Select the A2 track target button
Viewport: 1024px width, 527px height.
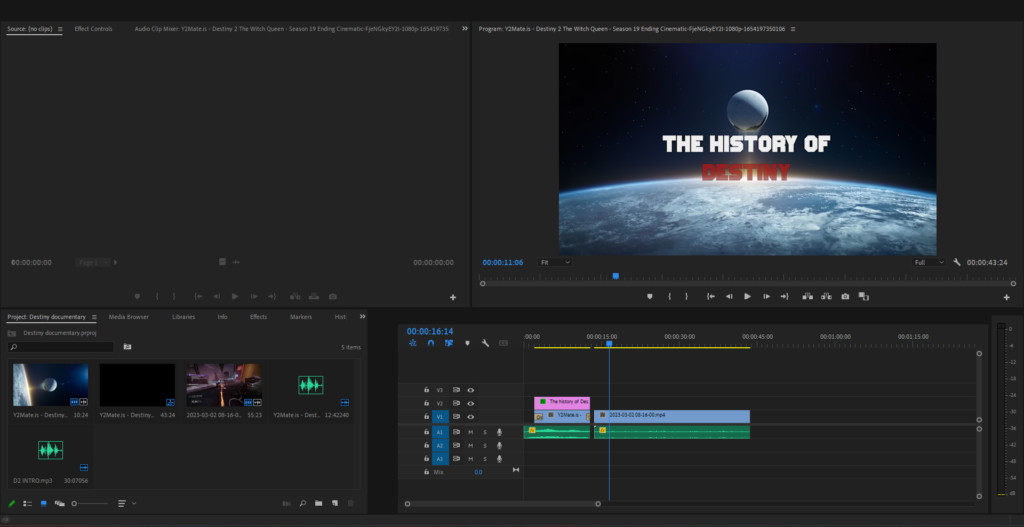click(440, 445)
